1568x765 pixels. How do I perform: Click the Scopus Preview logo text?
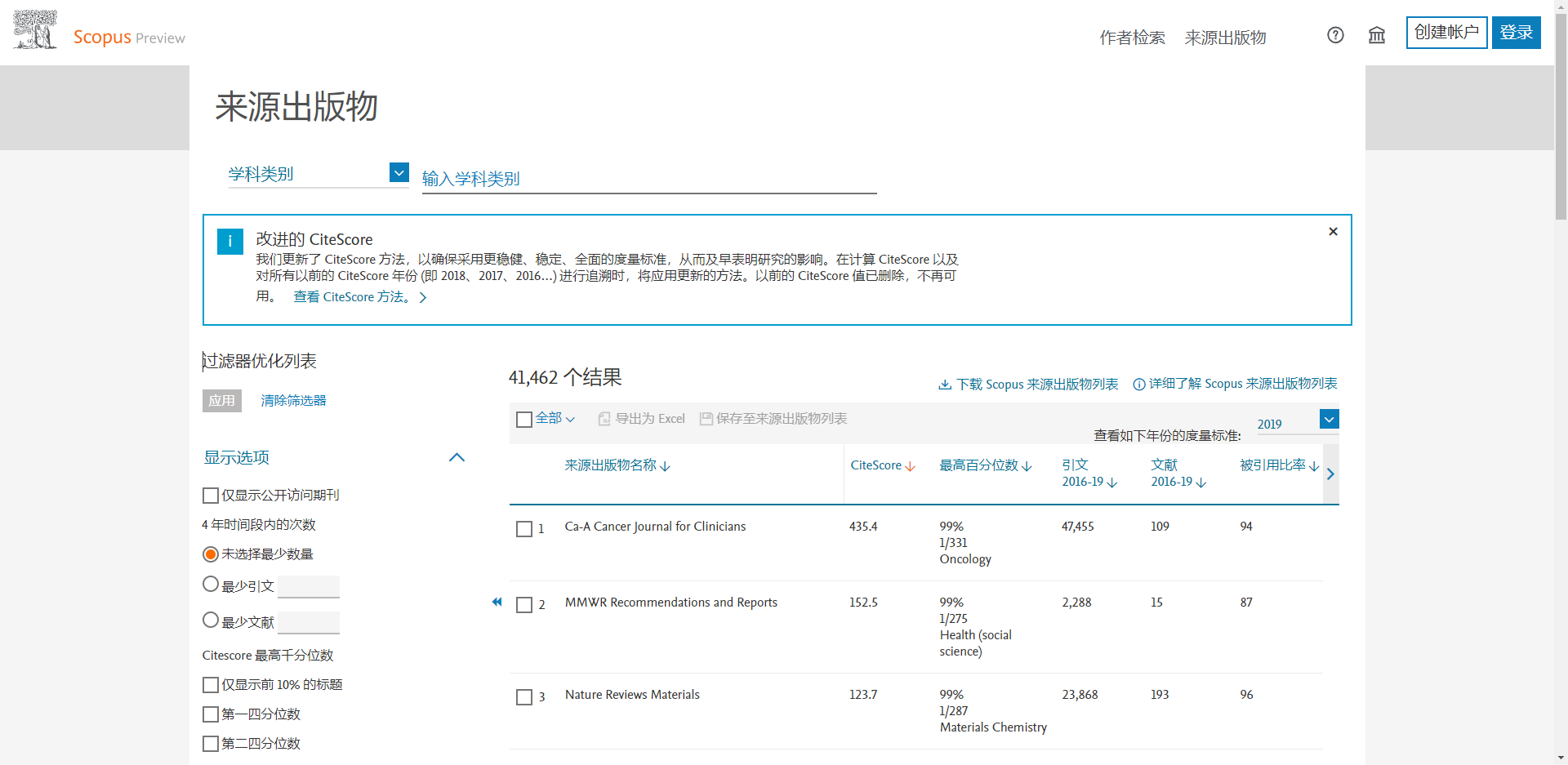pyautogui.click(x=129, y=38)
